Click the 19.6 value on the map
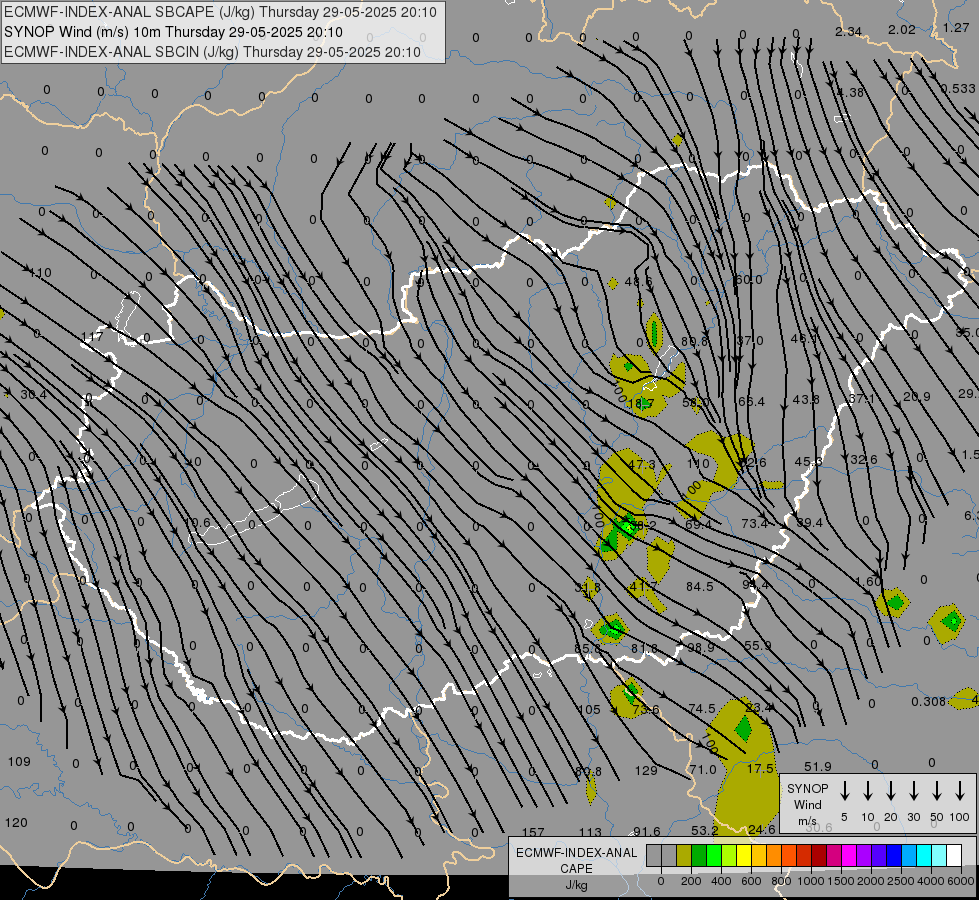 (x=197, y=523)
